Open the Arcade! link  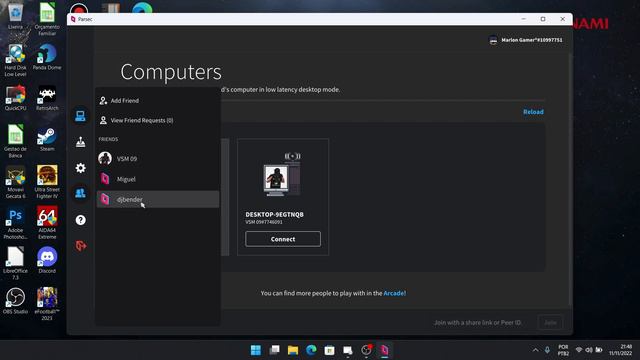(x=394, y=293)
